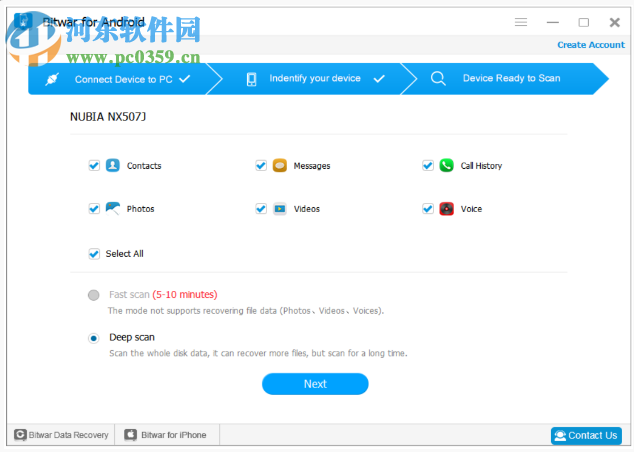Minimize the Bitwar window

coord(553,22)
